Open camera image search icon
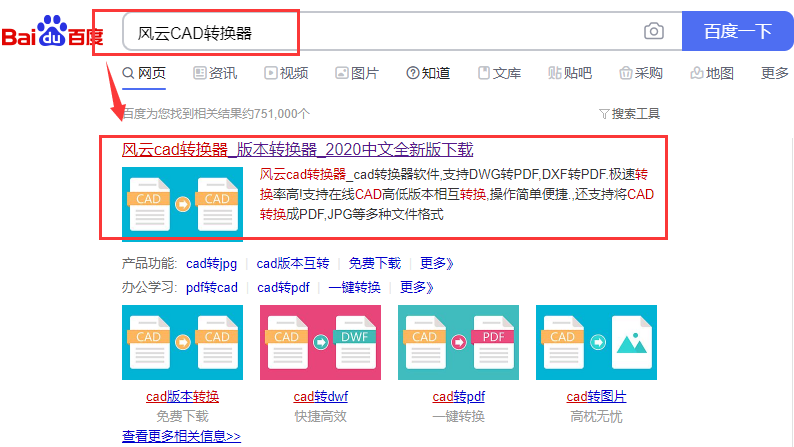This screenshot has width=794, height=447. tap(654, 31)
